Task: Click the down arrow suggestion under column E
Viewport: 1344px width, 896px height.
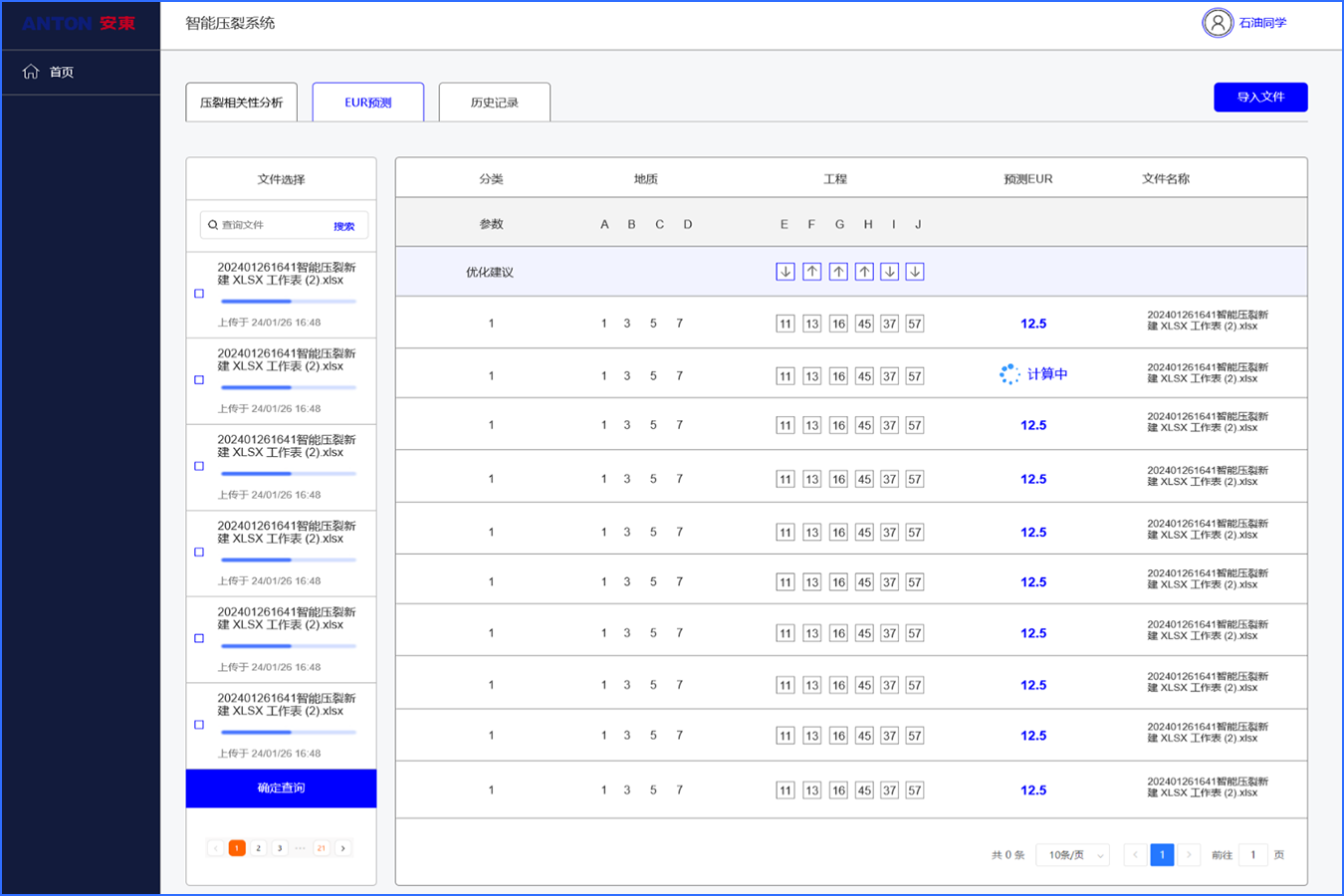Action: [785, 272]
